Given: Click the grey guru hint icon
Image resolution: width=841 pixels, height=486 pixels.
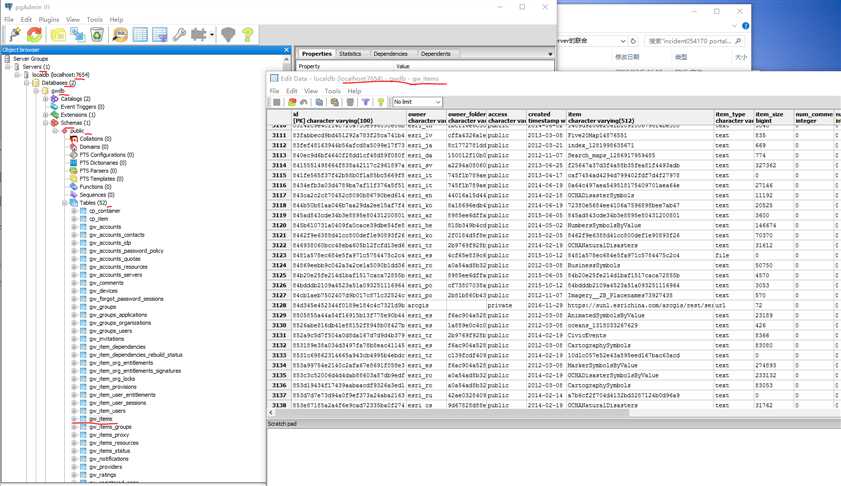Looking at the screenshot, I should coord(228,35).
